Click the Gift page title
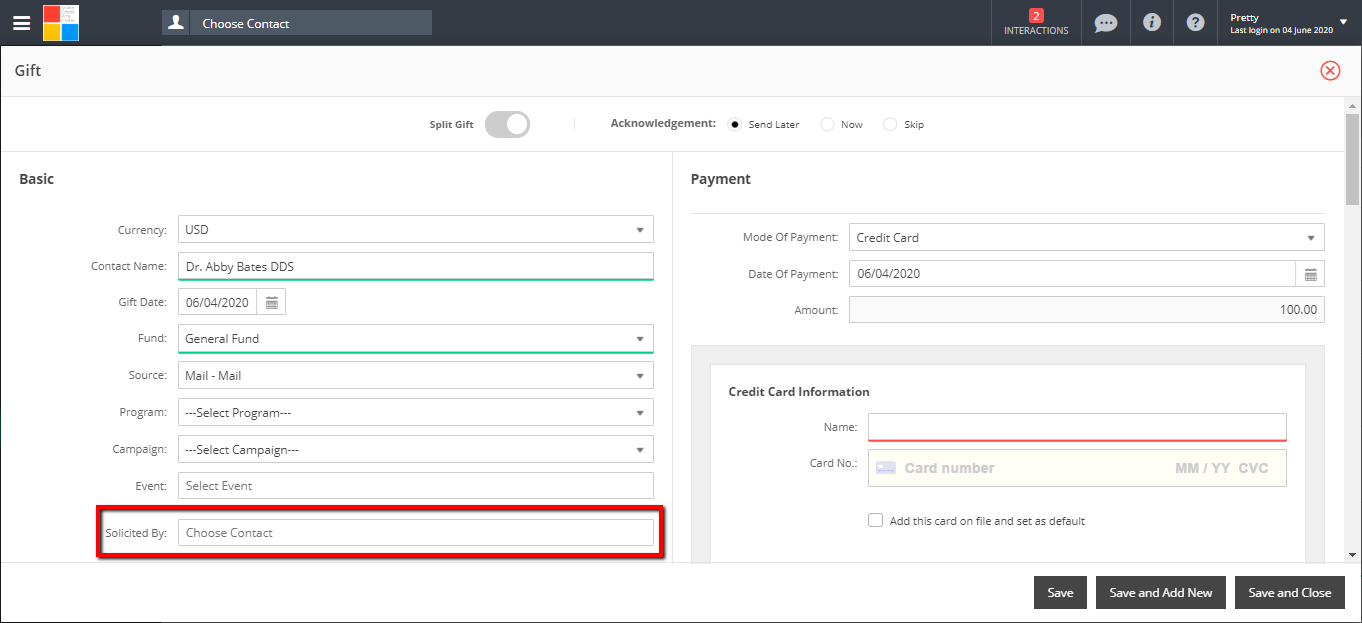Viewport: 1362px width, 623px height. (x=28, y=71)
